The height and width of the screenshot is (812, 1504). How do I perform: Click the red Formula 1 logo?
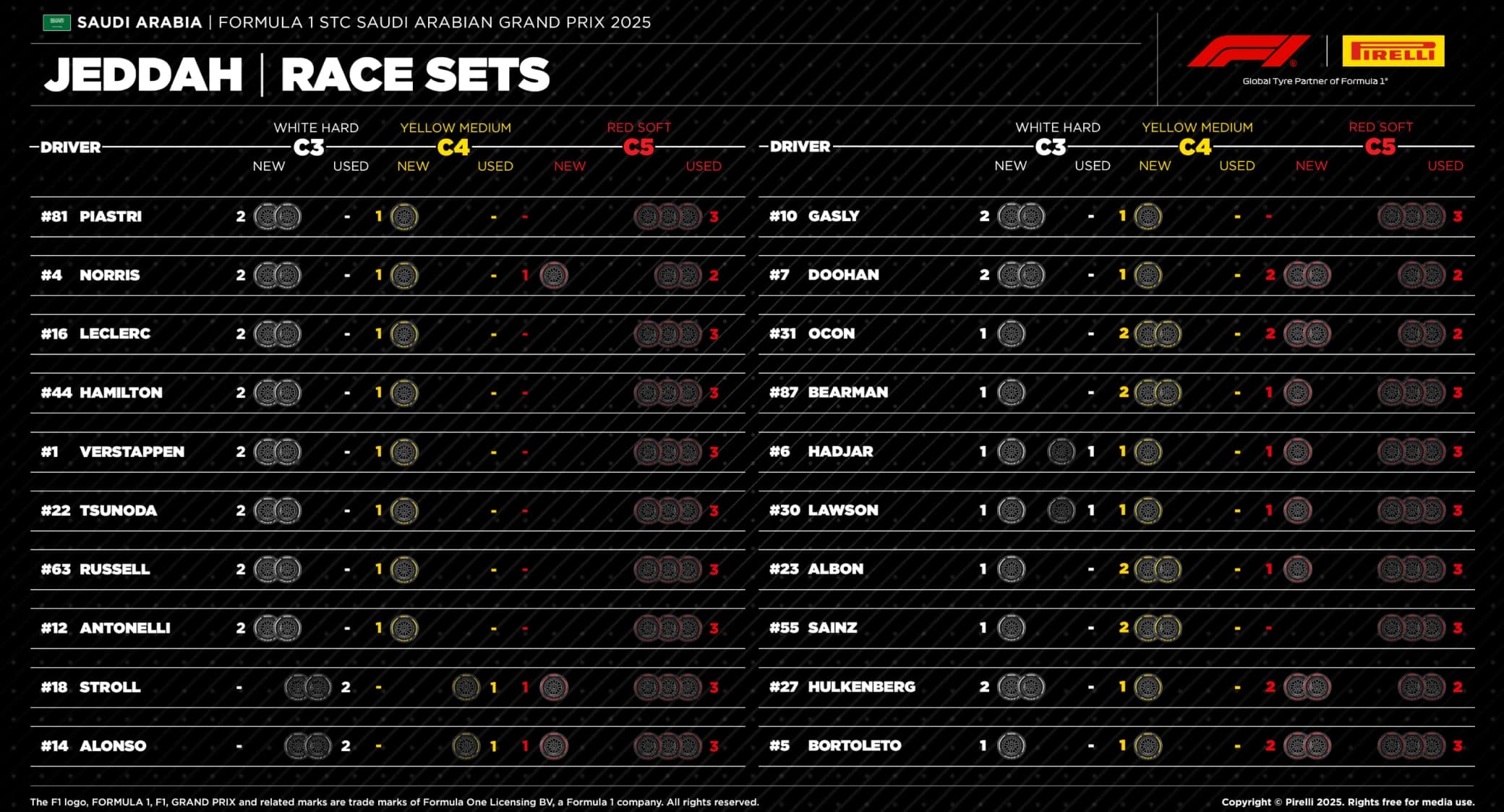pos(1249,51)
